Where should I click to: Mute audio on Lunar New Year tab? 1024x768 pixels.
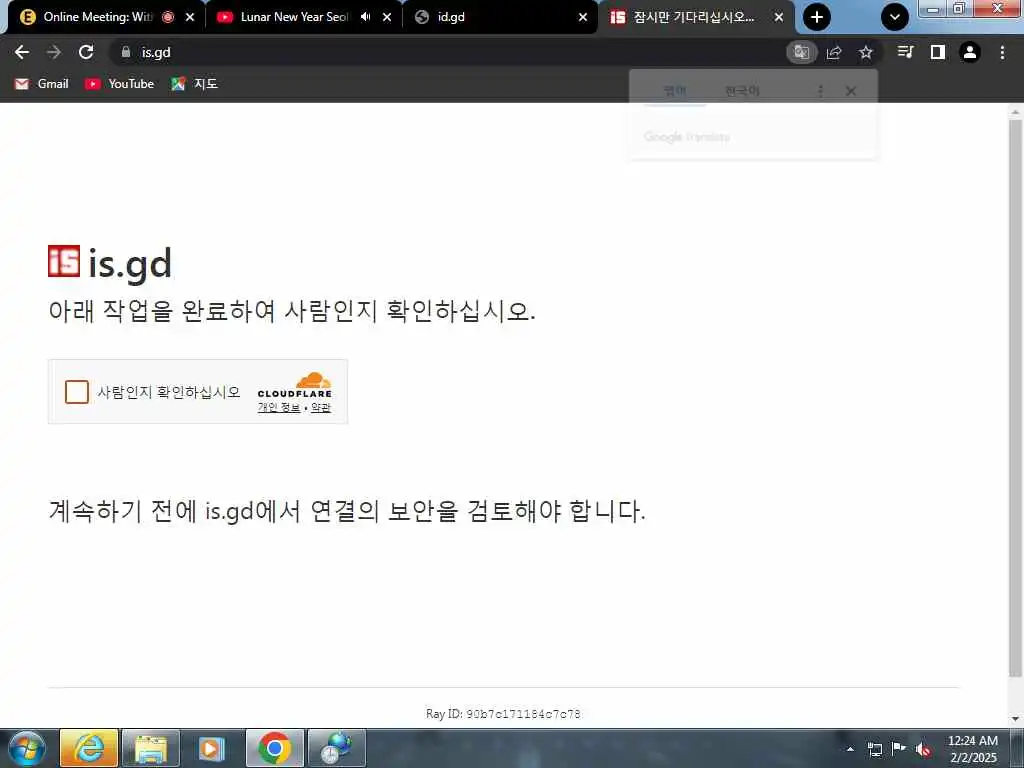coord(366,17)
